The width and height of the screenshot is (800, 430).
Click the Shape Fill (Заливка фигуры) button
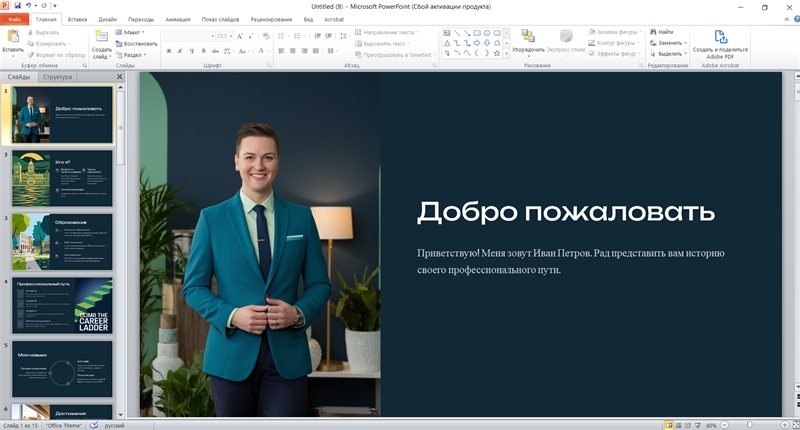coord(613,32)
